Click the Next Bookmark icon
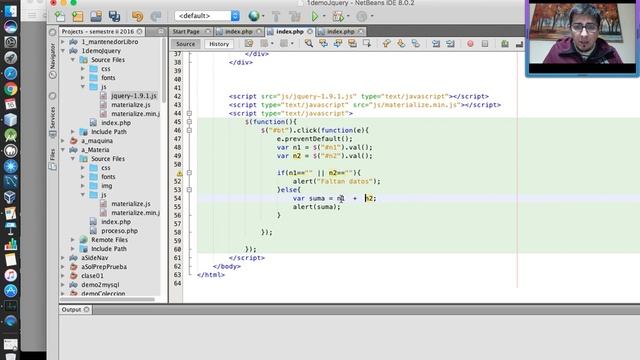Screen dimensions: 640x360 401,44
